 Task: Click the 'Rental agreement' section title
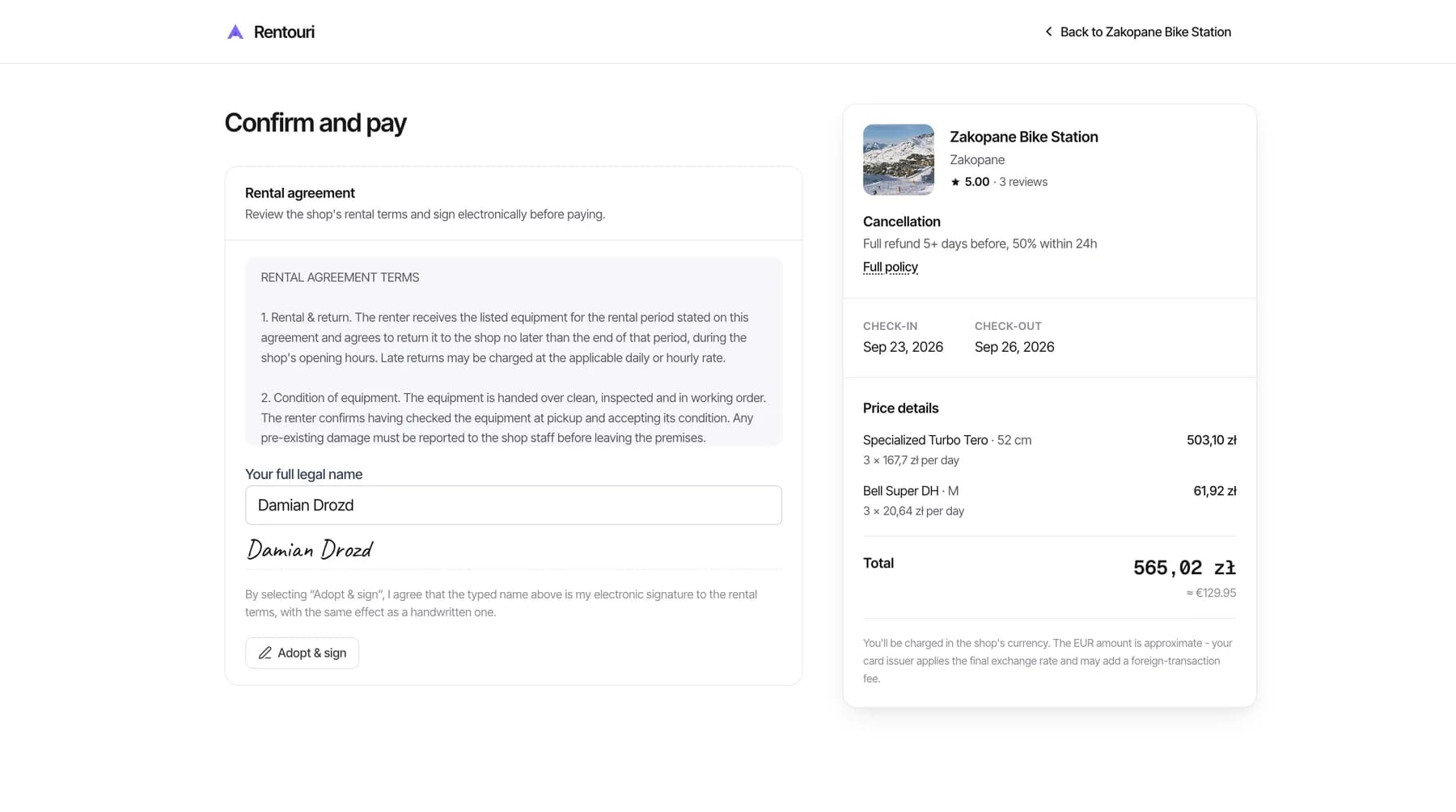(300, 192)
